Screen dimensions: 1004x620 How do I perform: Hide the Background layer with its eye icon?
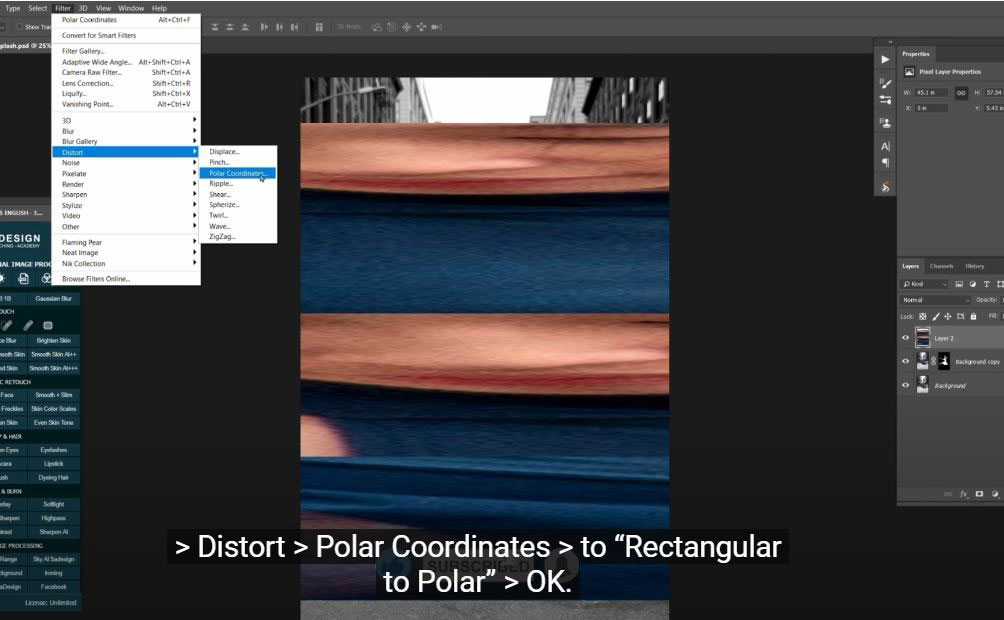[x=906, y=385]
